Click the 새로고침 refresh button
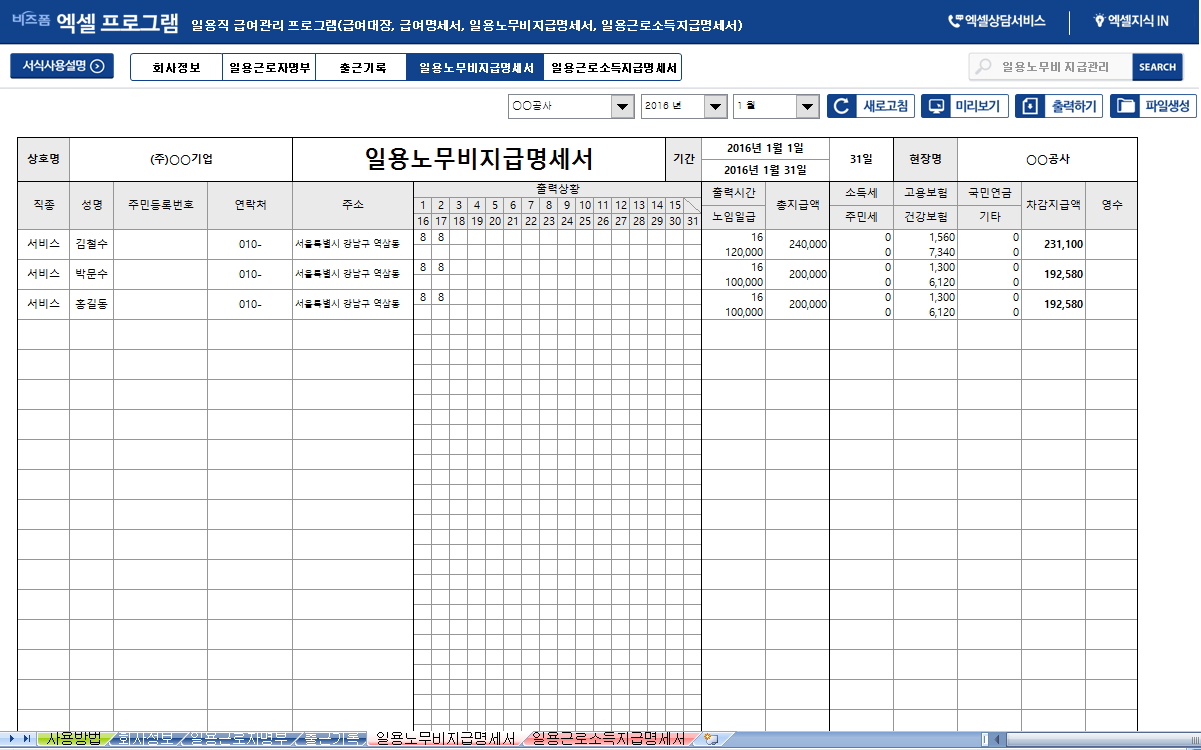The width and height of the screenshot is (1201, 750). click(870, 106)
